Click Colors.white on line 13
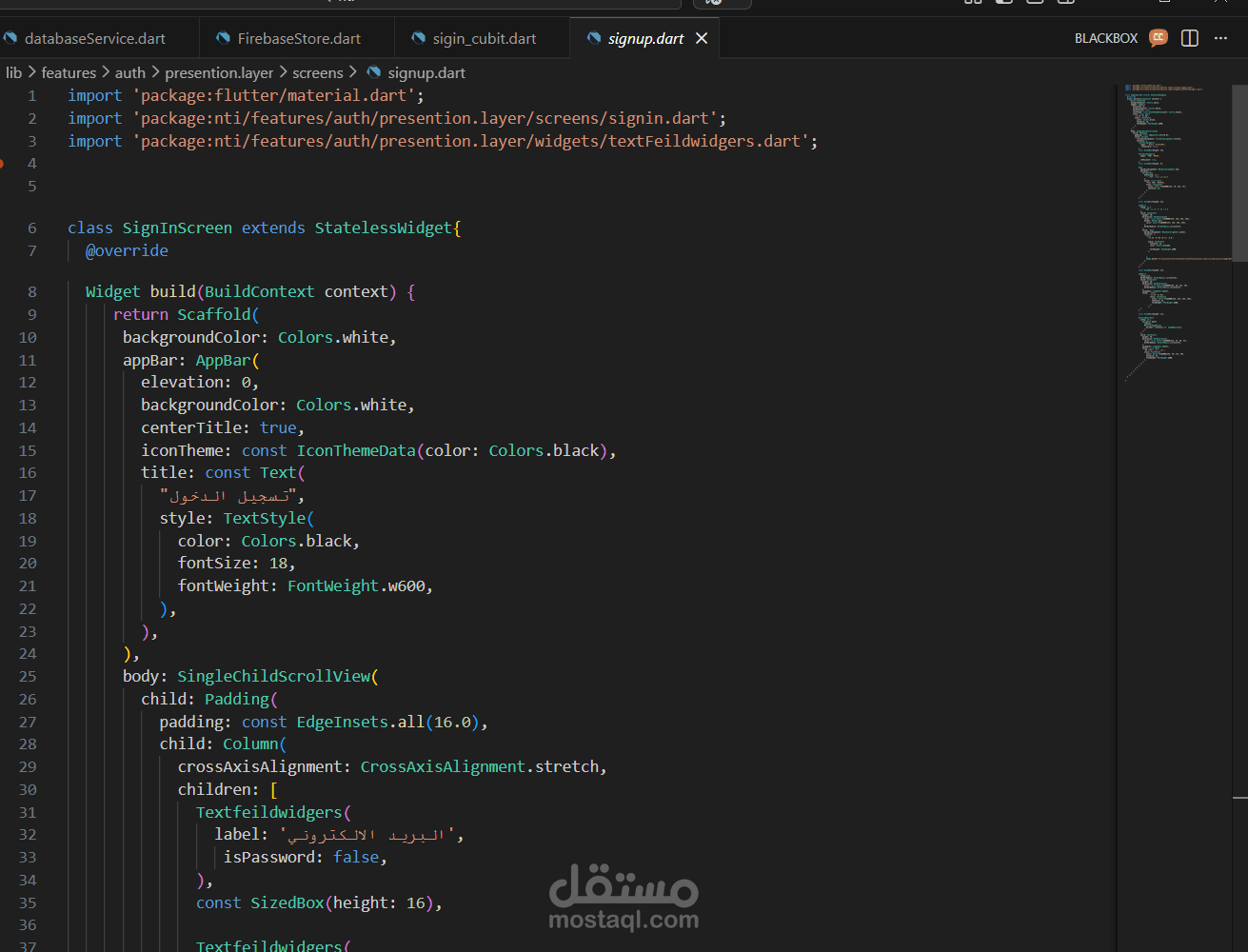 tap(351, 406)
